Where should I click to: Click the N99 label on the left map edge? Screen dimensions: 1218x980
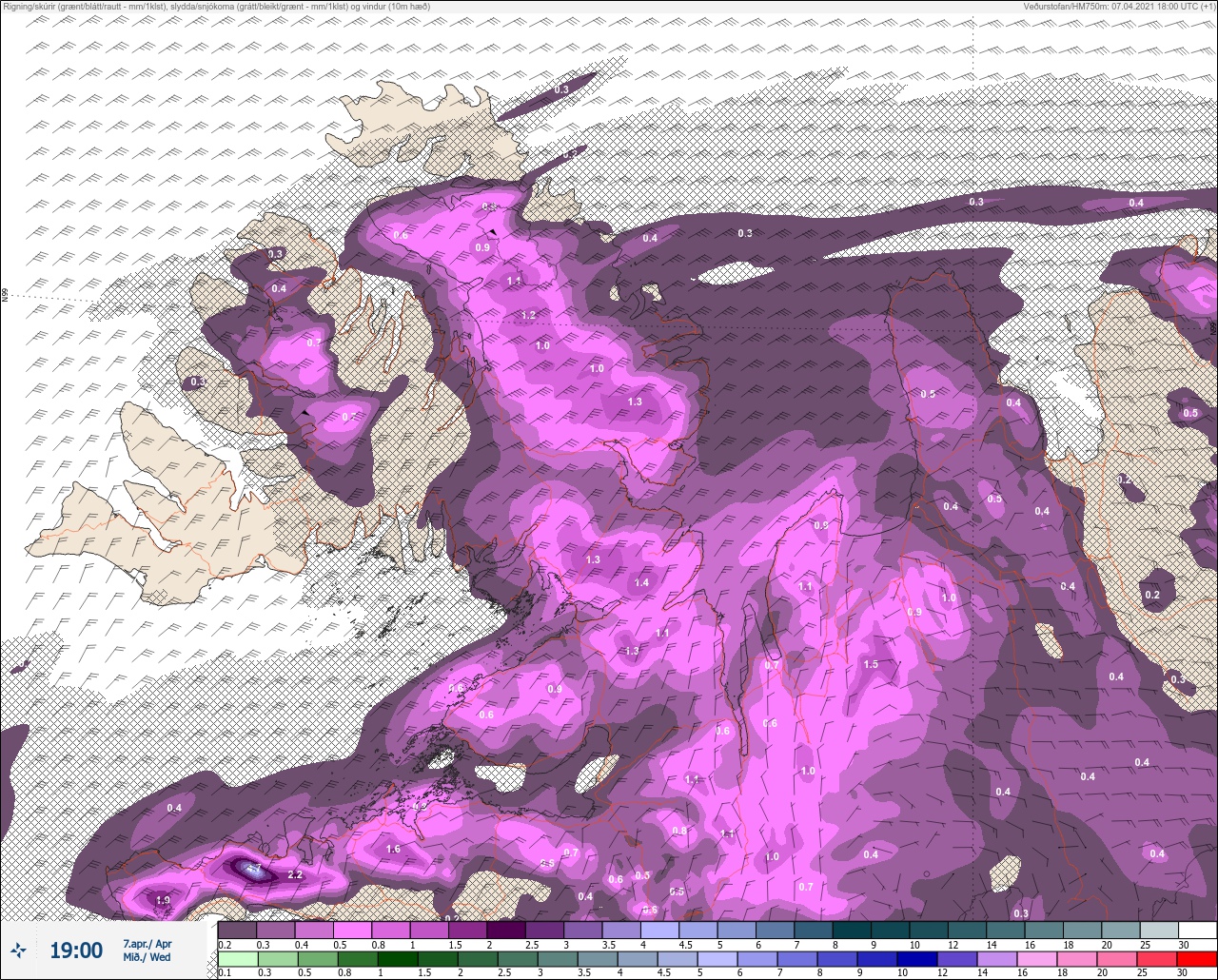coord(5,296)
